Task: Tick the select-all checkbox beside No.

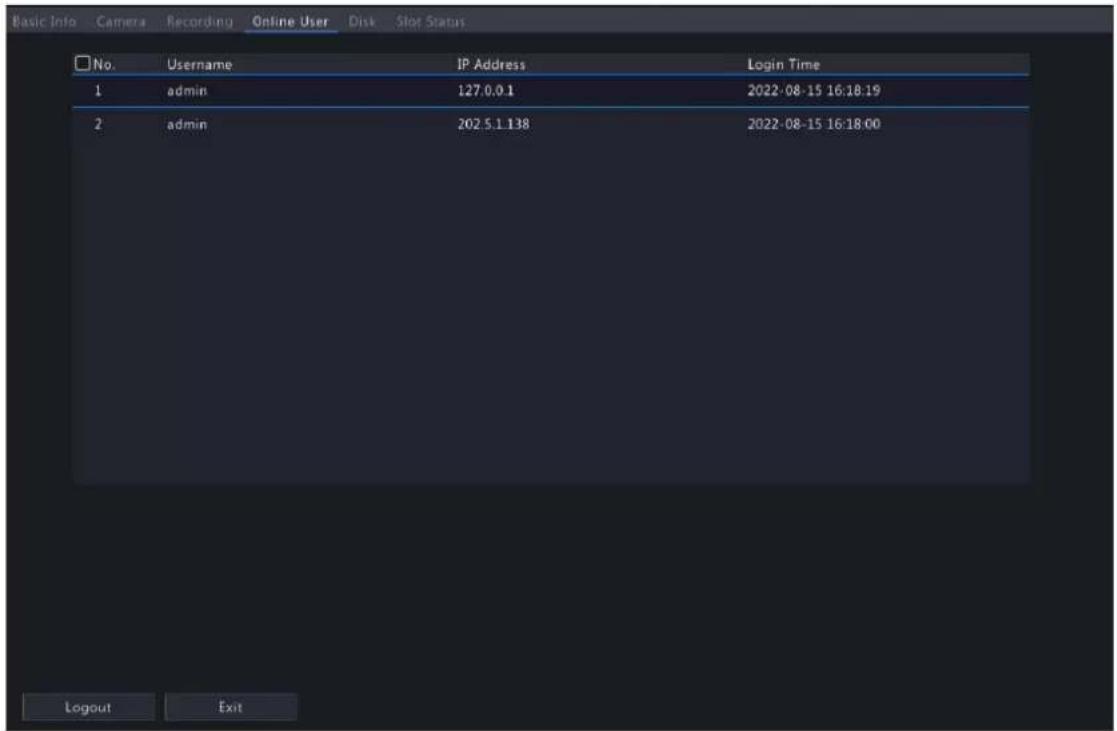Action: tap(83, 63)
